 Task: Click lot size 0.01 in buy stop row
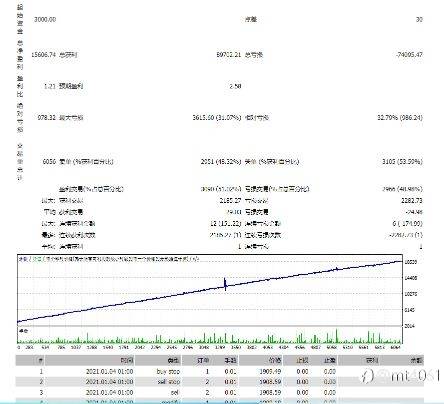point(230,371)
